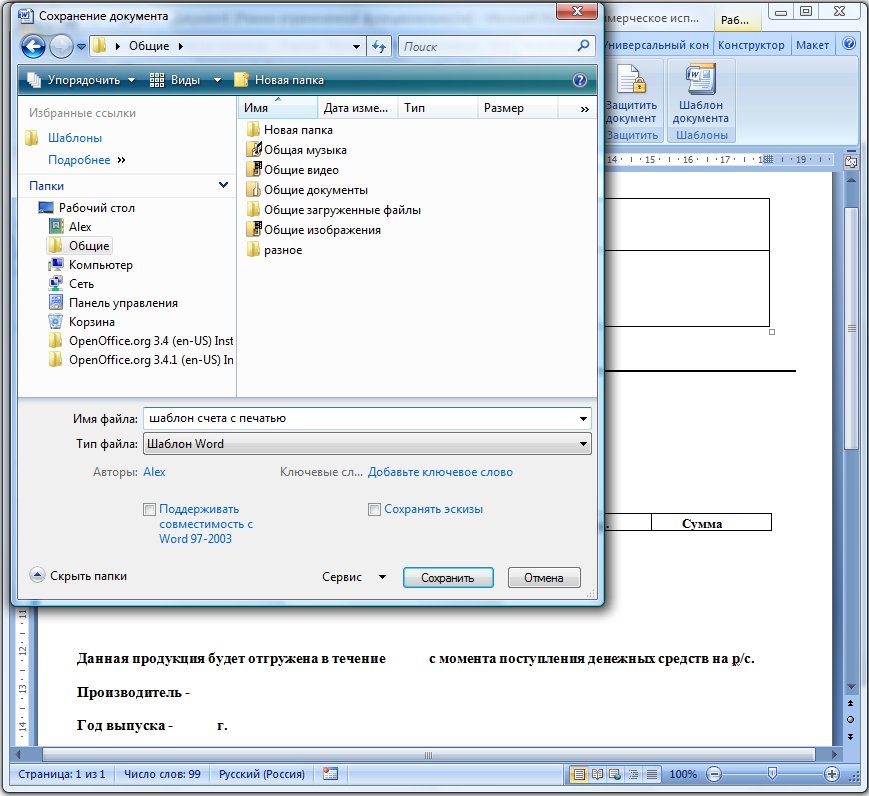Click Число слов: 99 in status bar
This screenshot has width=869, height=796.
162,774
